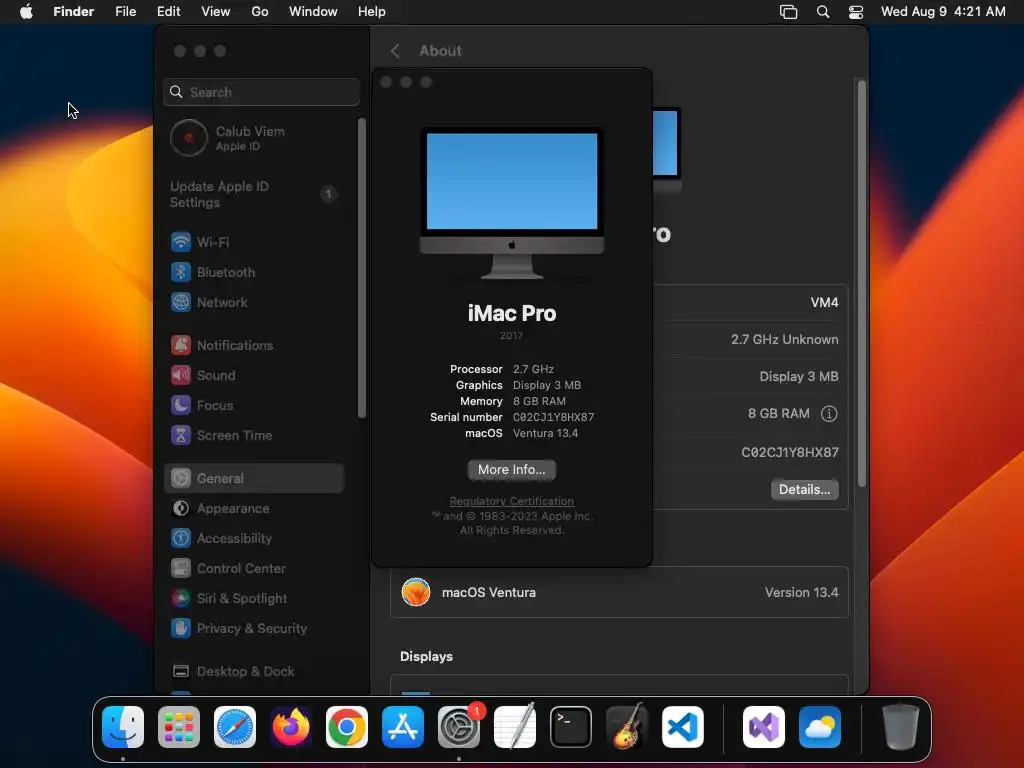Click the Displays section heading

426,656
